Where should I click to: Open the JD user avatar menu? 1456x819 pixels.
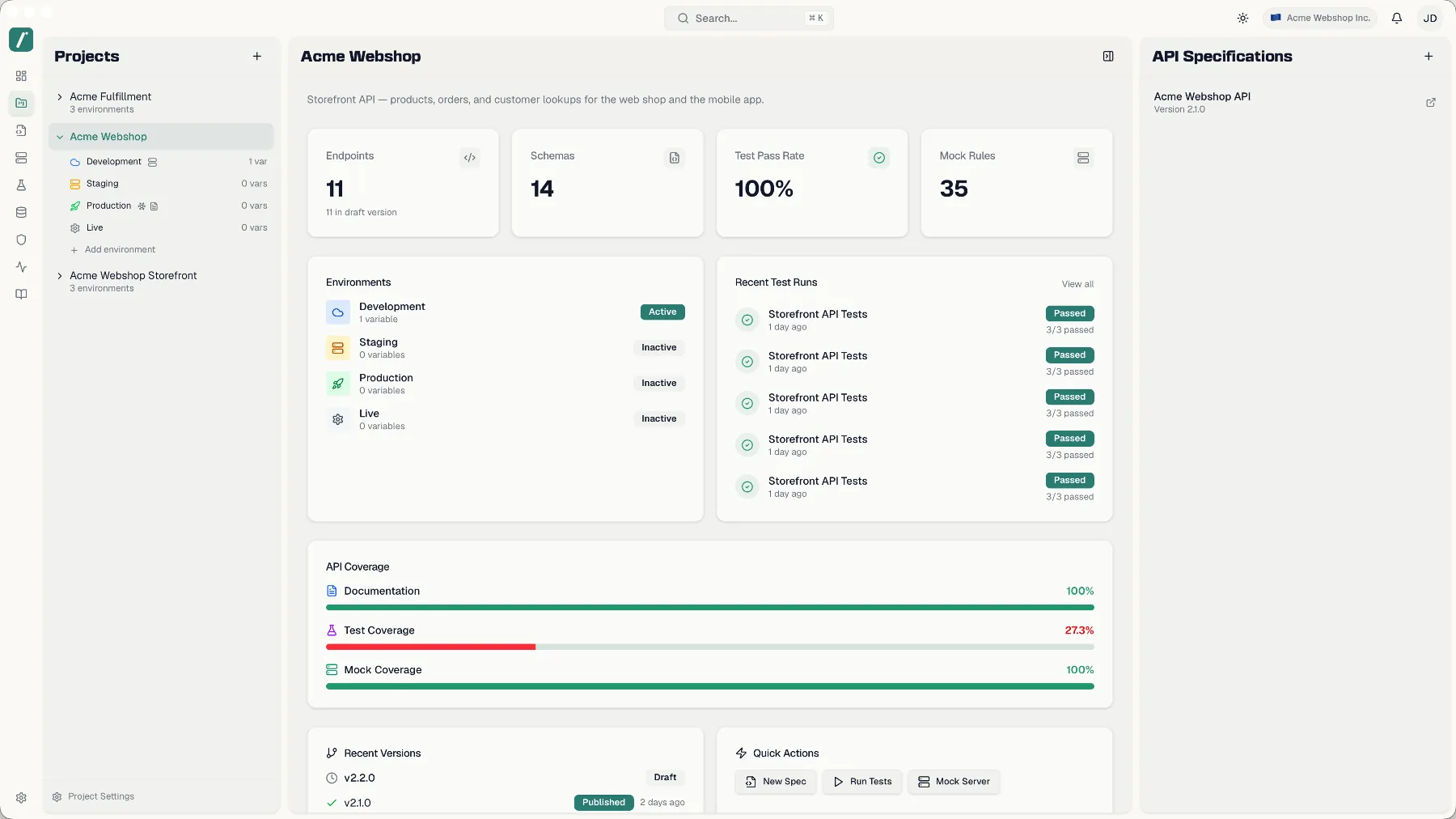(1430, 18)
